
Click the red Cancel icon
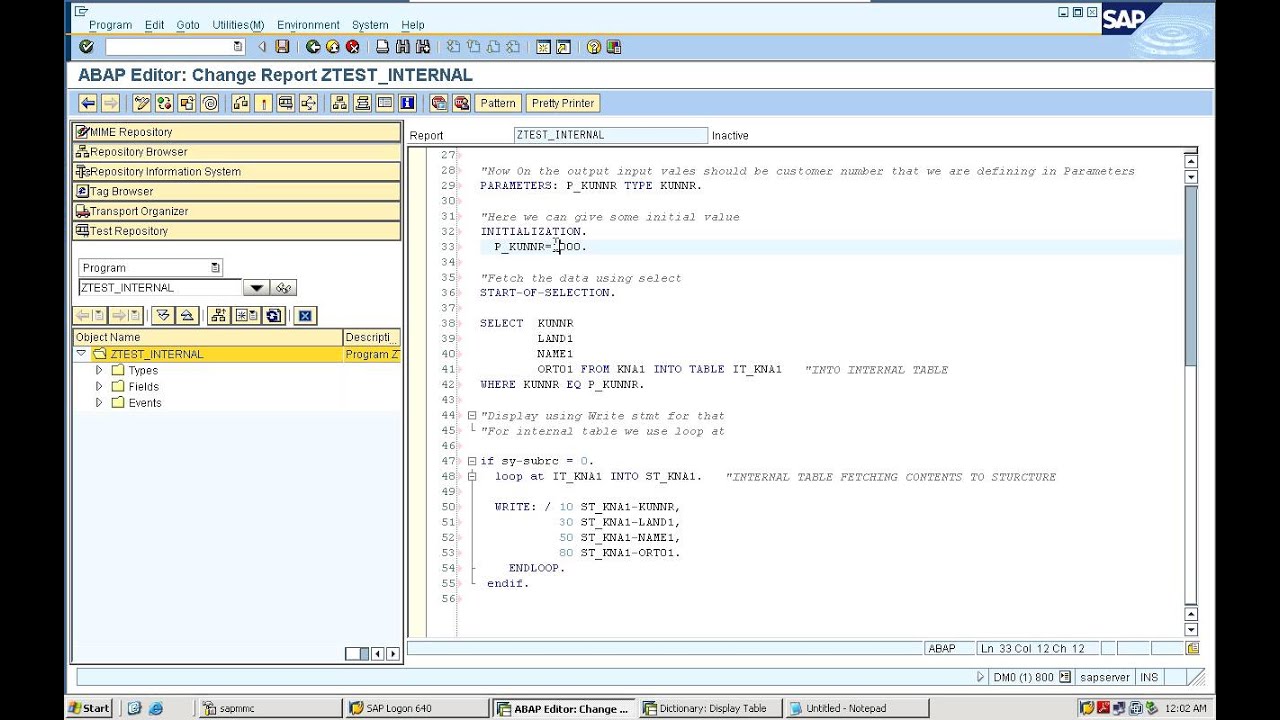353,47
